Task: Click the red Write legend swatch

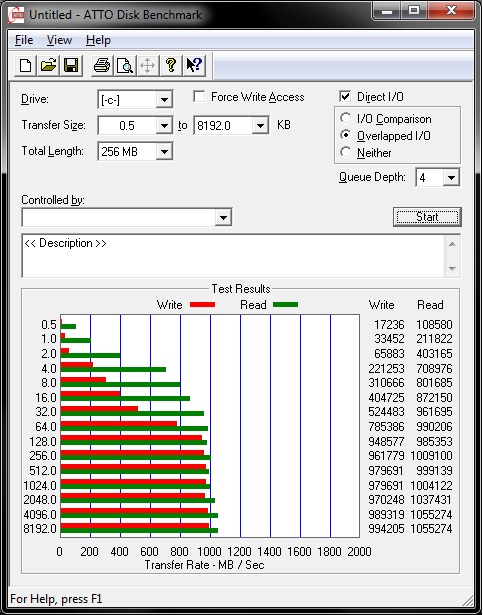Action: tap(202, 304)
